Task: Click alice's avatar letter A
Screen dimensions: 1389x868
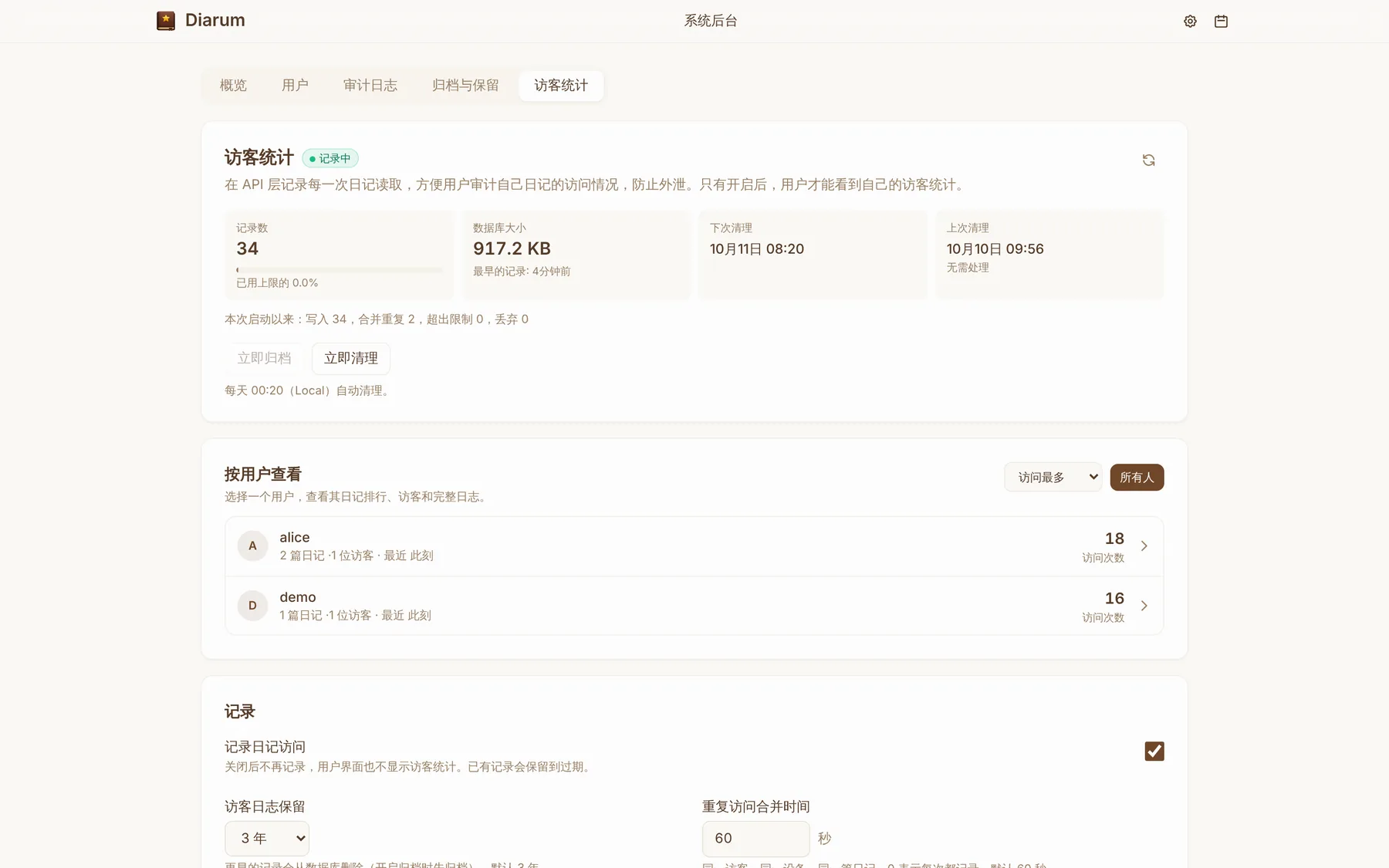Action: pyautogui.click(x=252, y=546)
